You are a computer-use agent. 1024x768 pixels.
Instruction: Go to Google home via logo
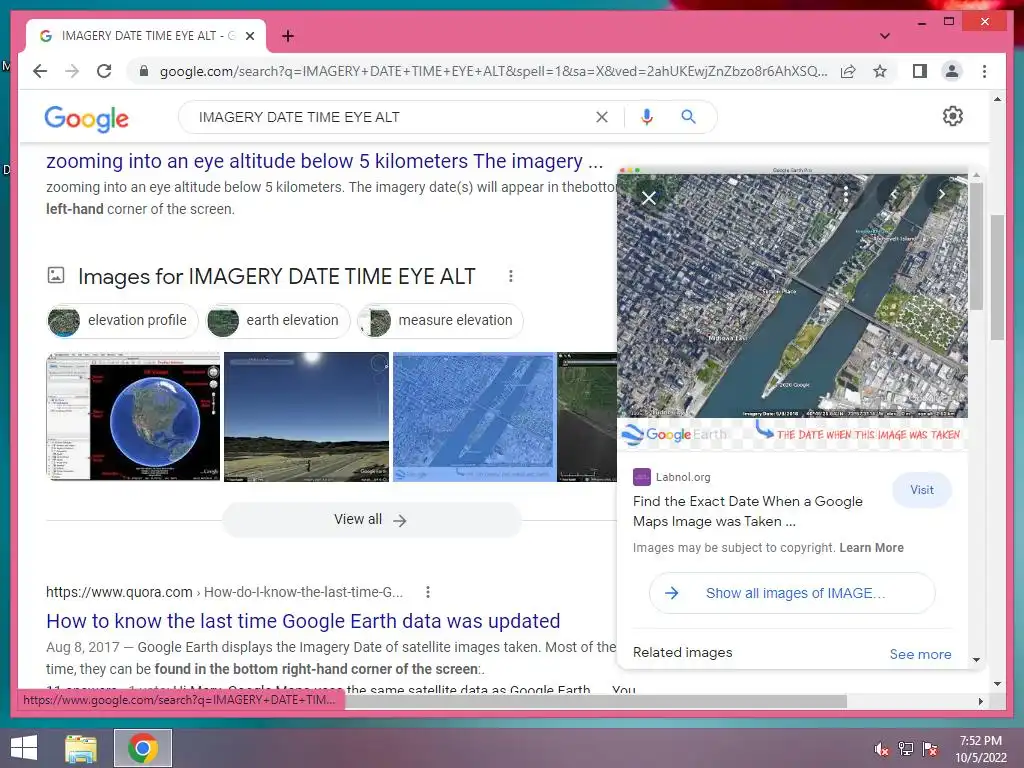(x=86, y=118)
